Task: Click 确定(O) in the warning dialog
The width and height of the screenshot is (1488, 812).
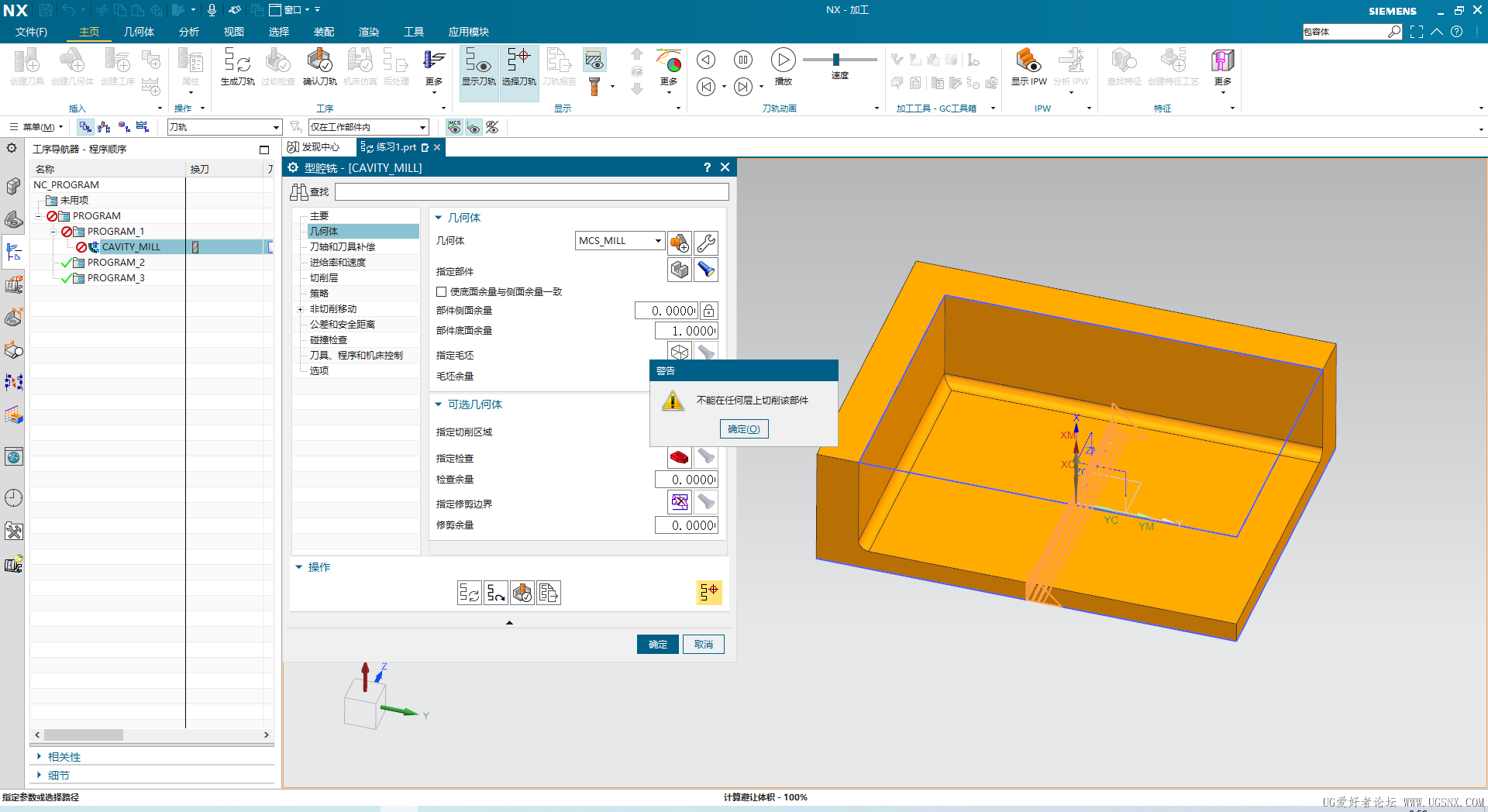Action: (743, 429)
